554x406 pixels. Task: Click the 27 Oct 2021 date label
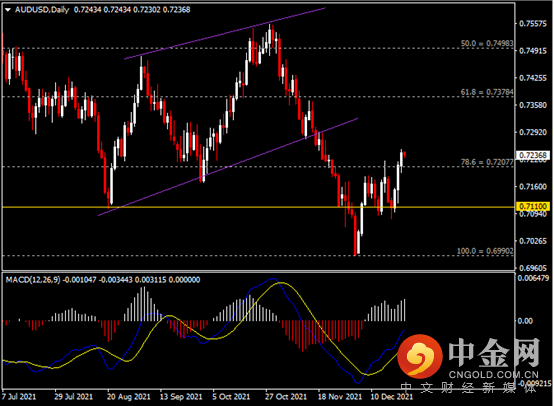point(286,397)
